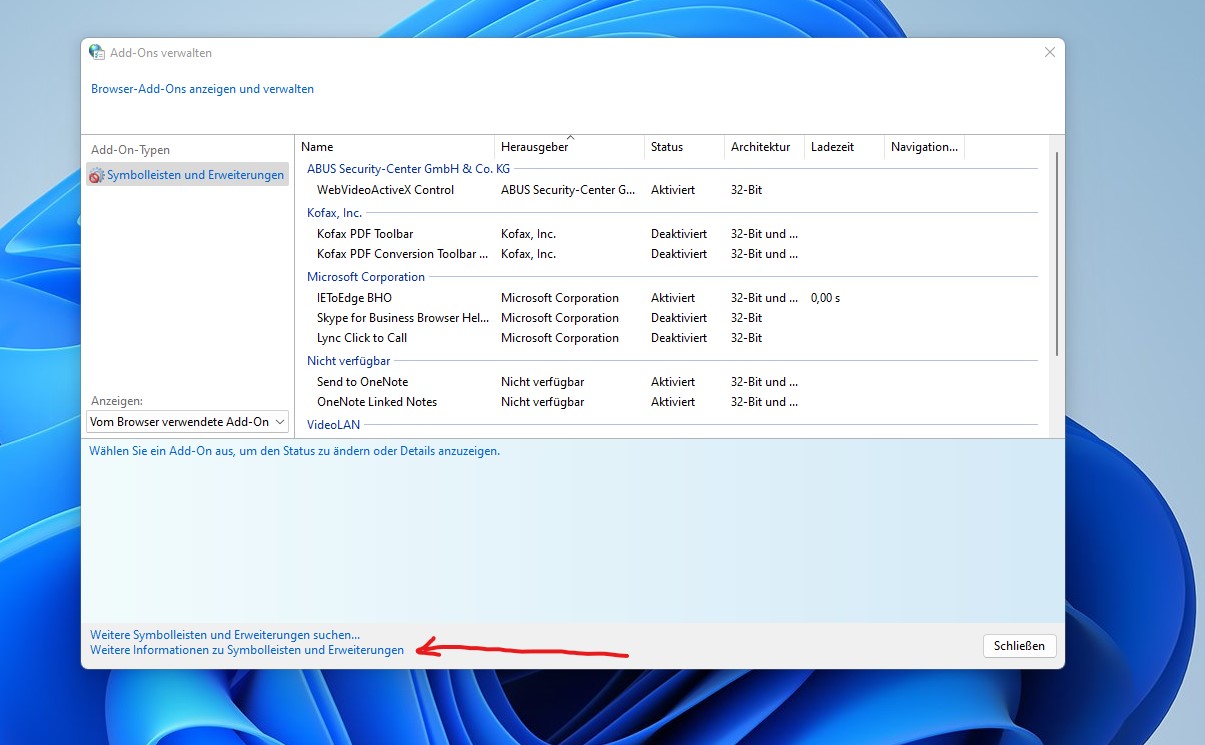Select WebVideoActiveX Control add-on

pyautogui.click(x=385, y=190)
